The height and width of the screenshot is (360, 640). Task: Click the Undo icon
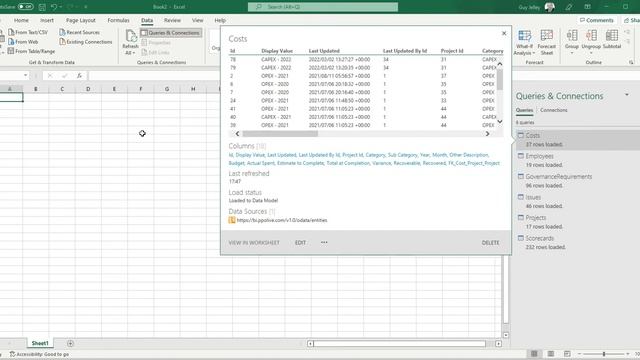coord(54,7)
